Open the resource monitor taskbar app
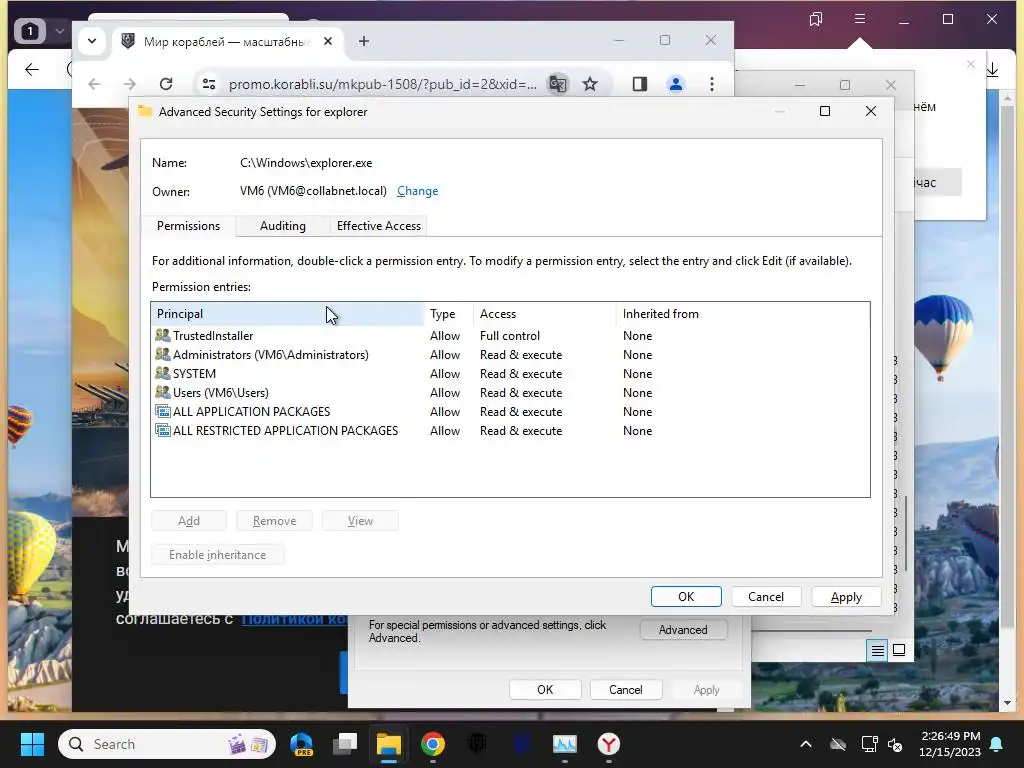The width and height of the screenshot is (1024, 768). coord(565,744)
